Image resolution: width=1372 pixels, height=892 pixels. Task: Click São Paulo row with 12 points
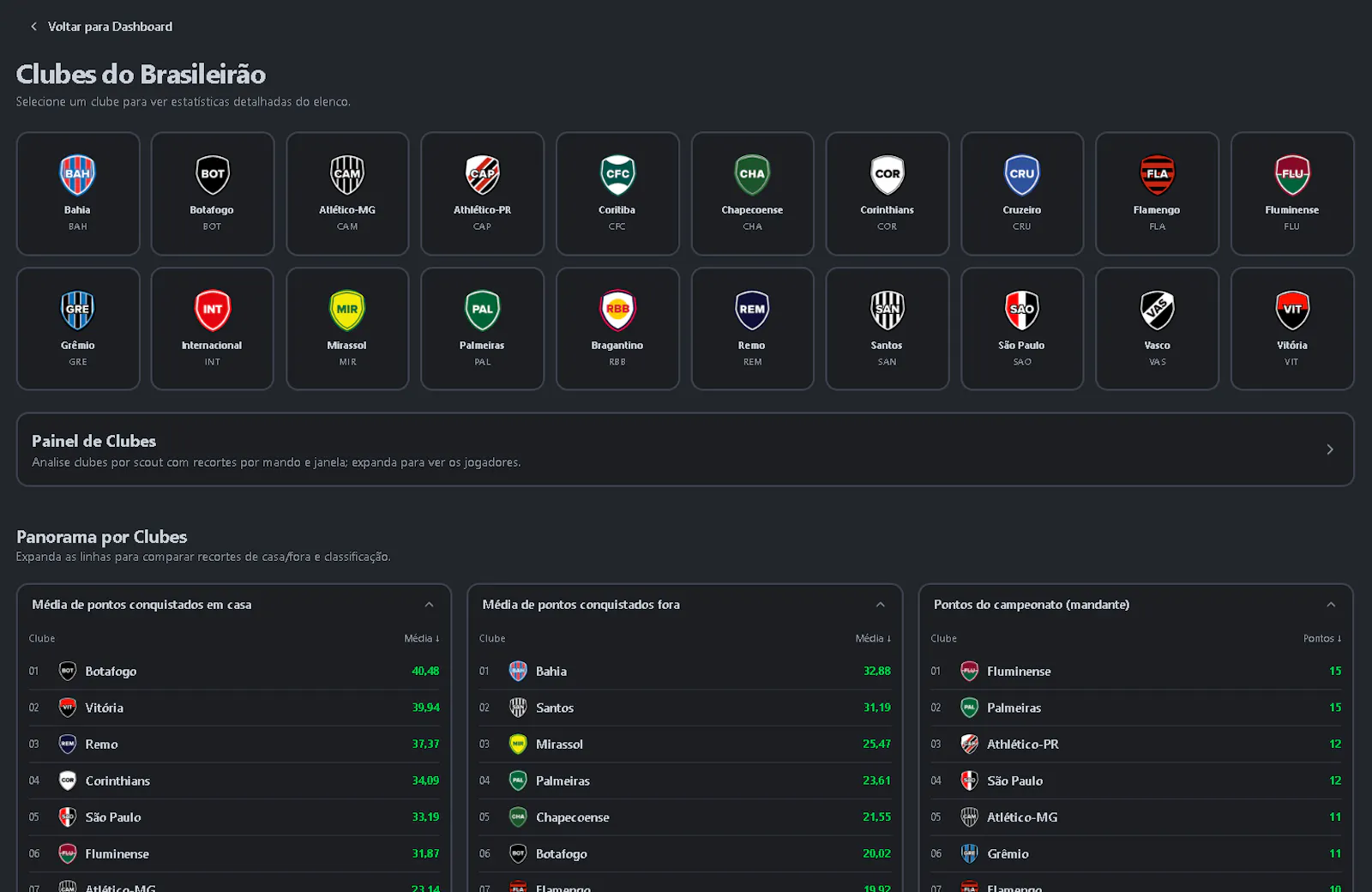[1136, 780]
